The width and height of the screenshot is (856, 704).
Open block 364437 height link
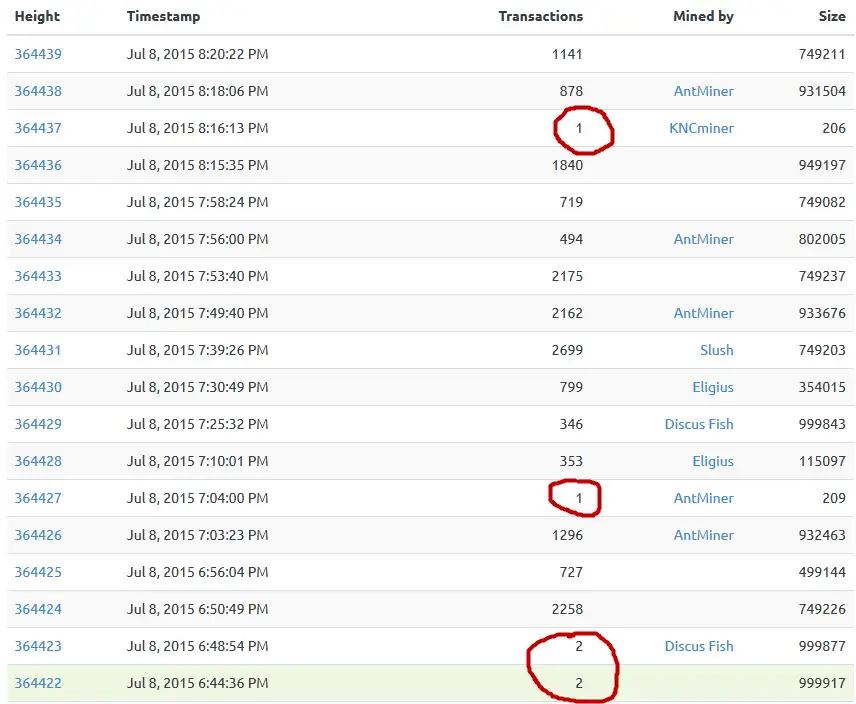click(38, 128)
